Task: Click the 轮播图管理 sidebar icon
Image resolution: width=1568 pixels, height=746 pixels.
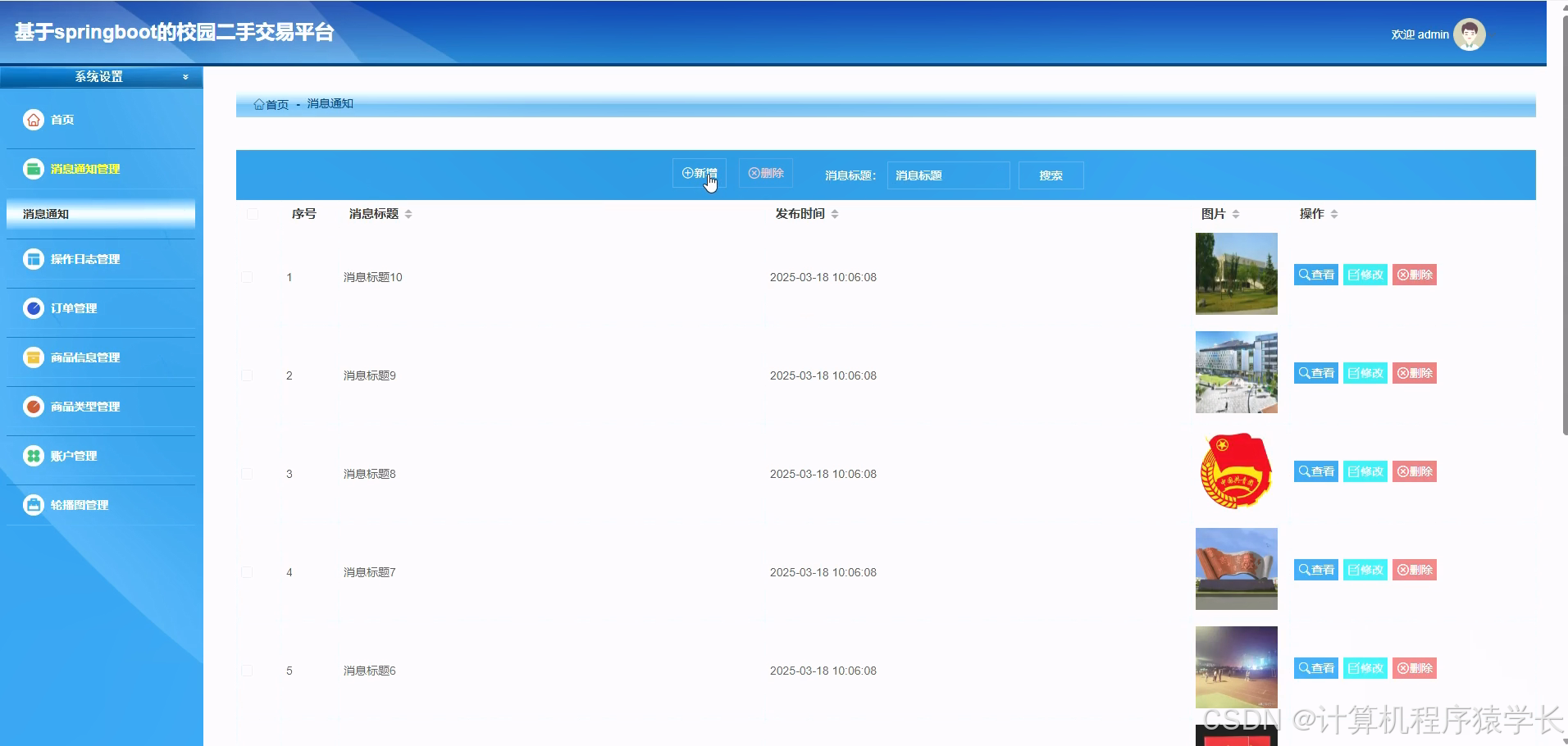Action: (x=34, y=505)
